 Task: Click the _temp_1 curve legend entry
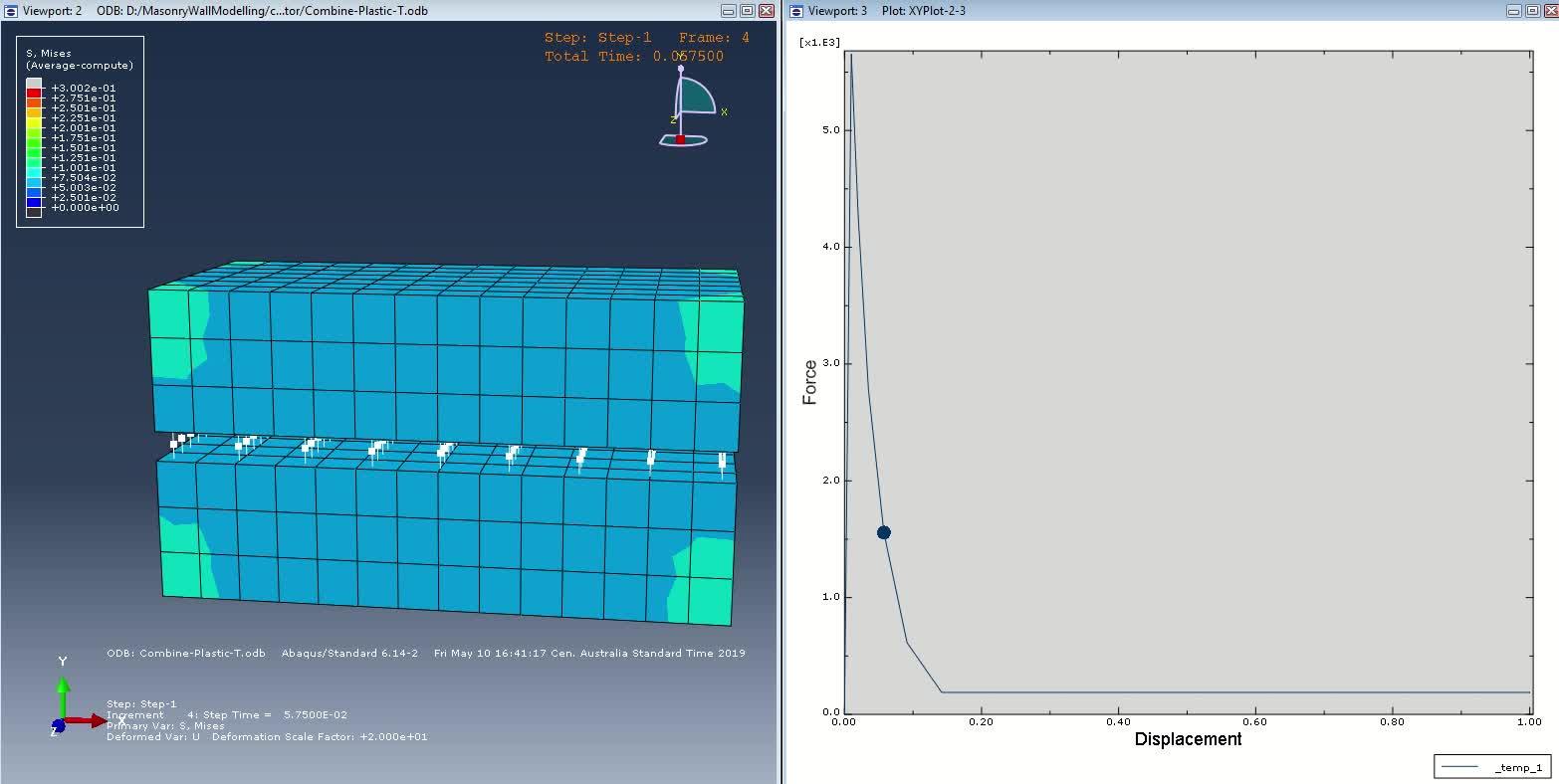coord(1491,767)
